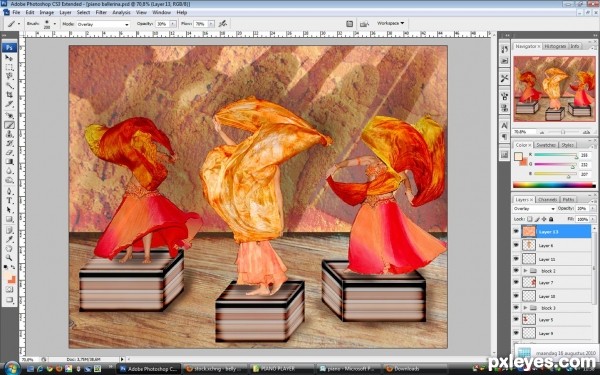
Task: Open the PIANO PLAYER taskbar button
Action: coord(282,369)
